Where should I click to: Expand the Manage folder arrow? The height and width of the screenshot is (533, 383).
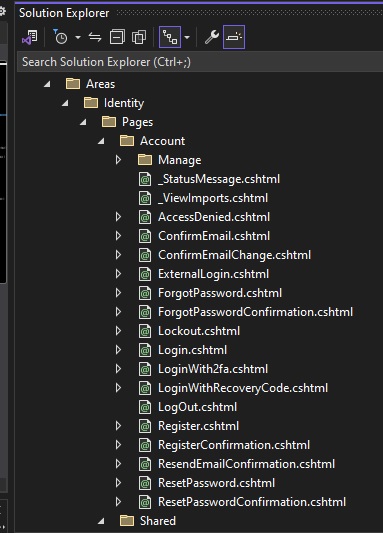coord(118,160)
